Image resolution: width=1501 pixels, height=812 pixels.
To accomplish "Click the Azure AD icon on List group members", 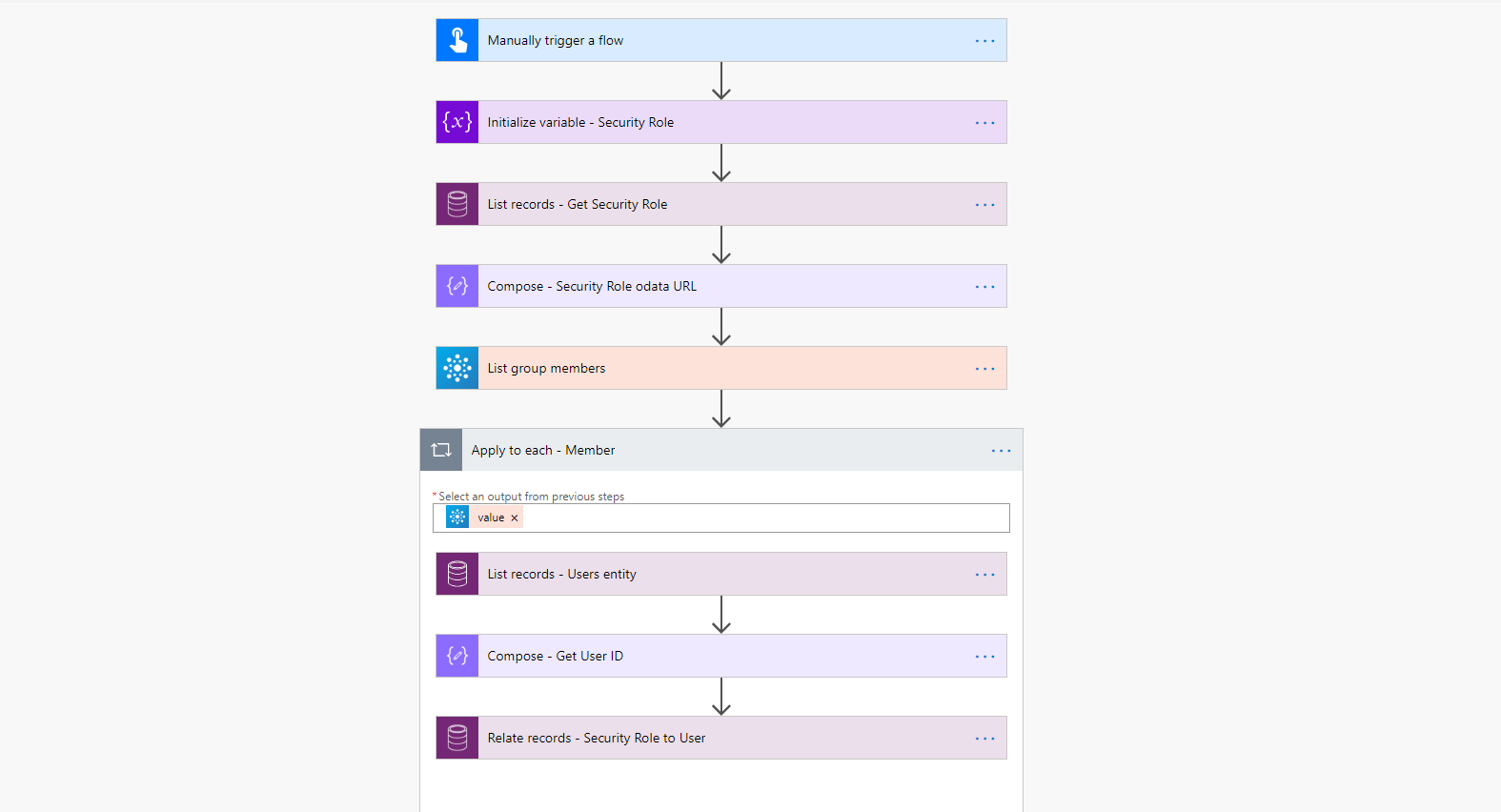I will click(456, 367).
